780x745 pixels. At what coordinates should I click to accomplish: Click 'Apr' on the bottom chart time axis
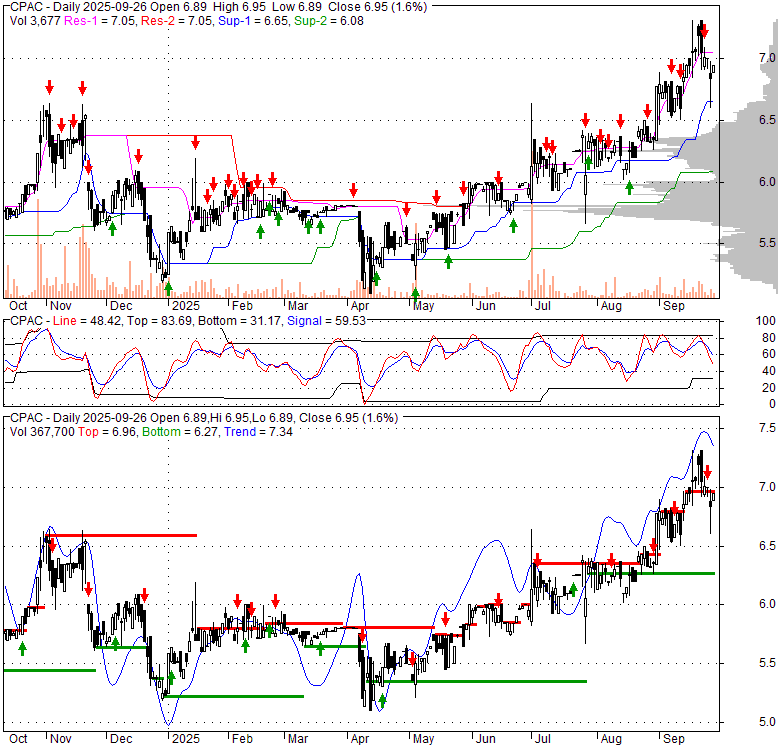360,739
